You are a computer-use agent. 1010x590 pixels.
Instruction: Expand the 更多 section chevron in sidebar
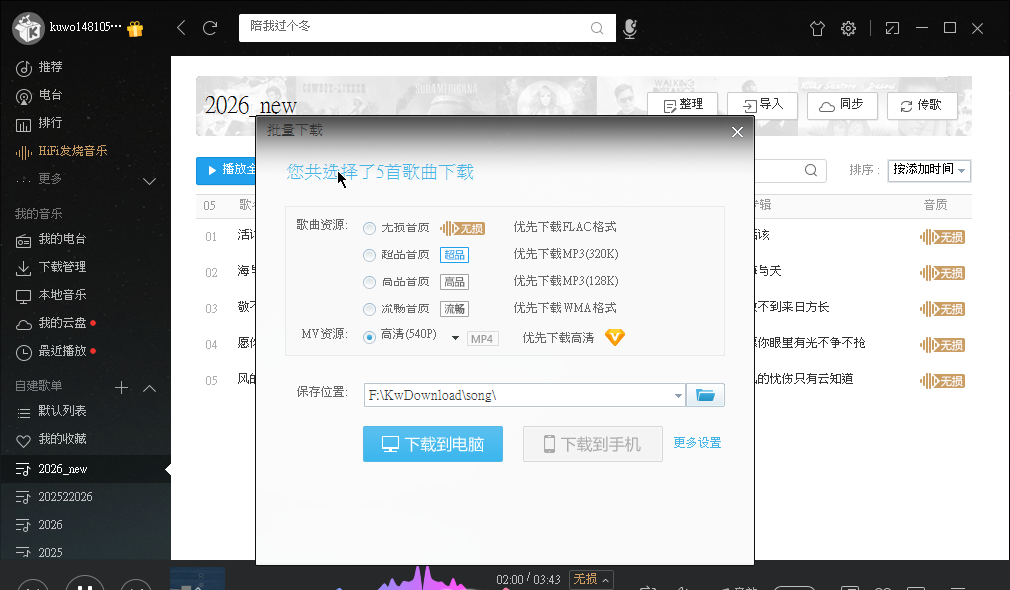tap(149, 181)
